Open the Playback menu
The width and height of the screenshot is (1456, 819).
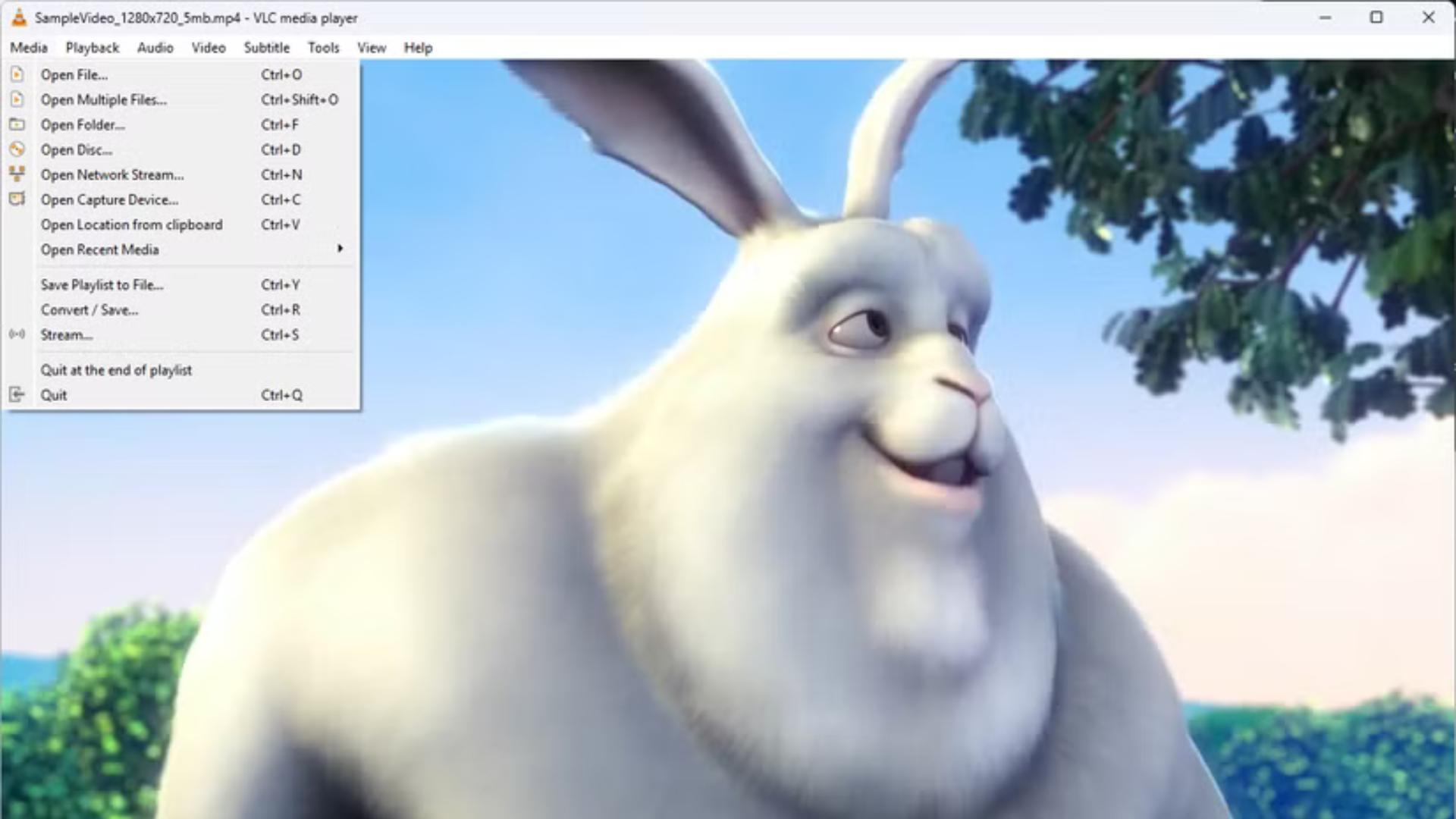92,48
